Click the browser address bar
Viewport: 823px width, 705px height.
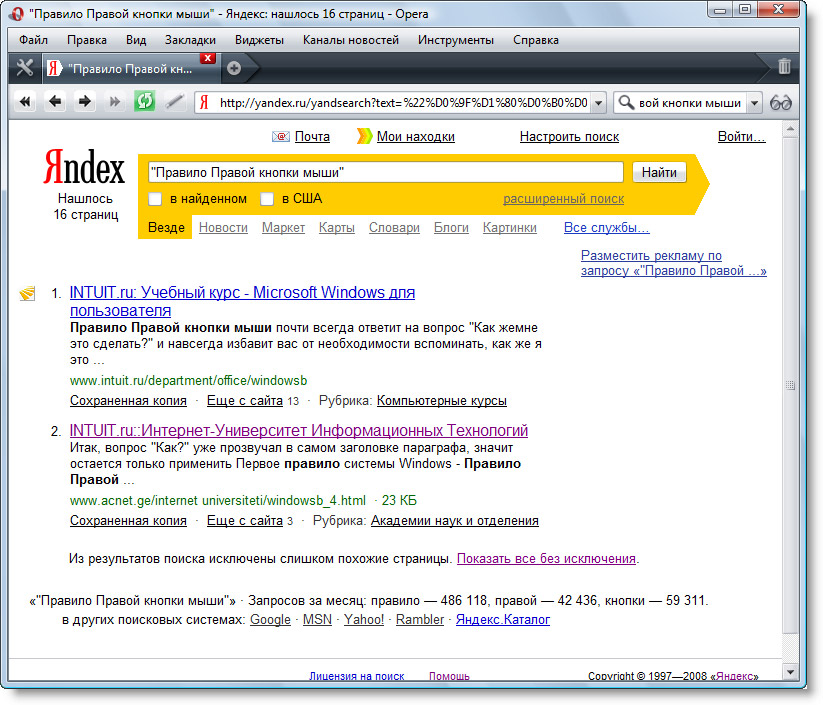pyautogui.click(x=402, y=103)
